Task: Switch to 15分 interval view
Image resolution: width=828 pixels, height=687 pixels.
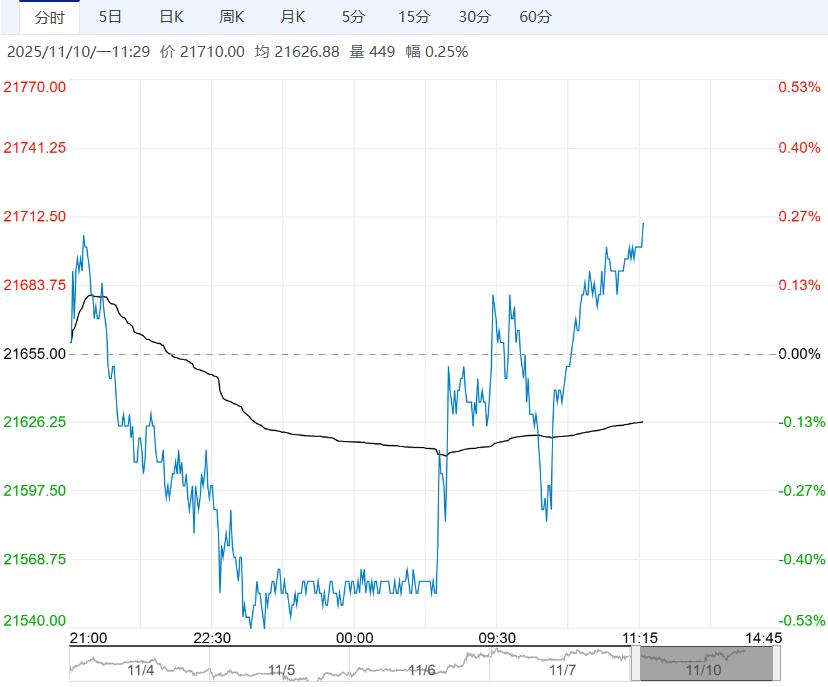Action: pos(413,17)
